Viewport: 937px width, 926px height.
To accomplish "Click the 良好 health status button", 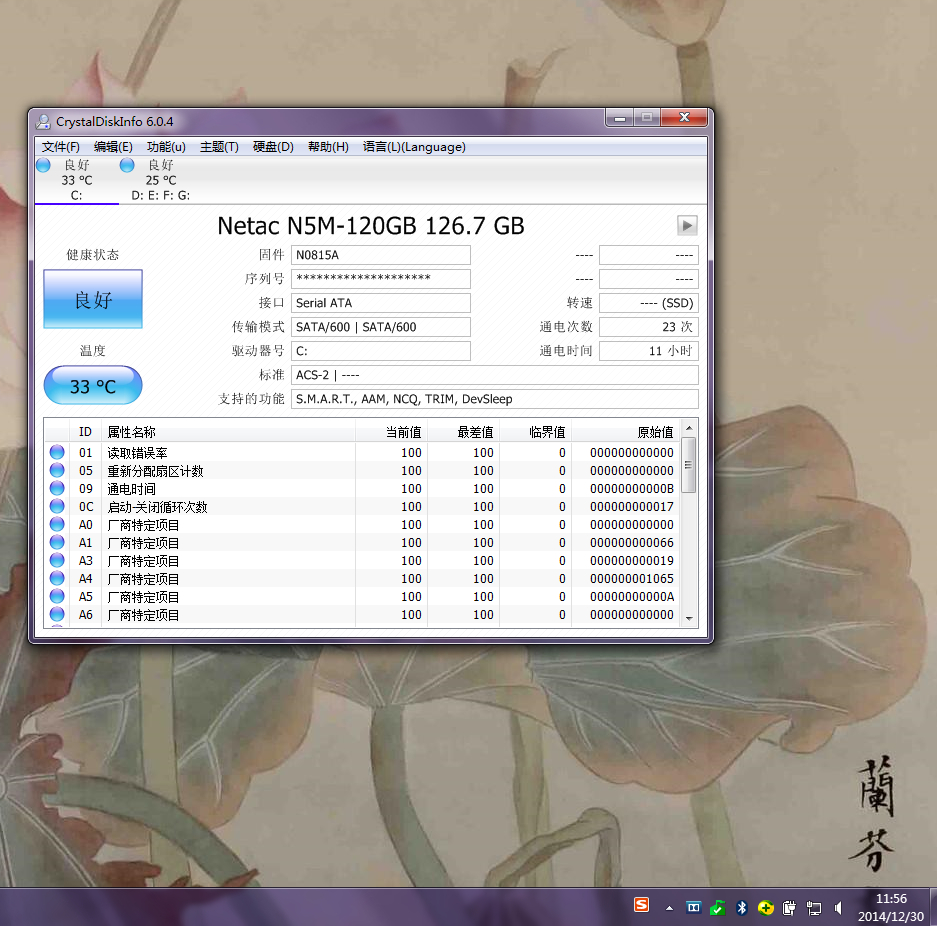I will [93, 299].
